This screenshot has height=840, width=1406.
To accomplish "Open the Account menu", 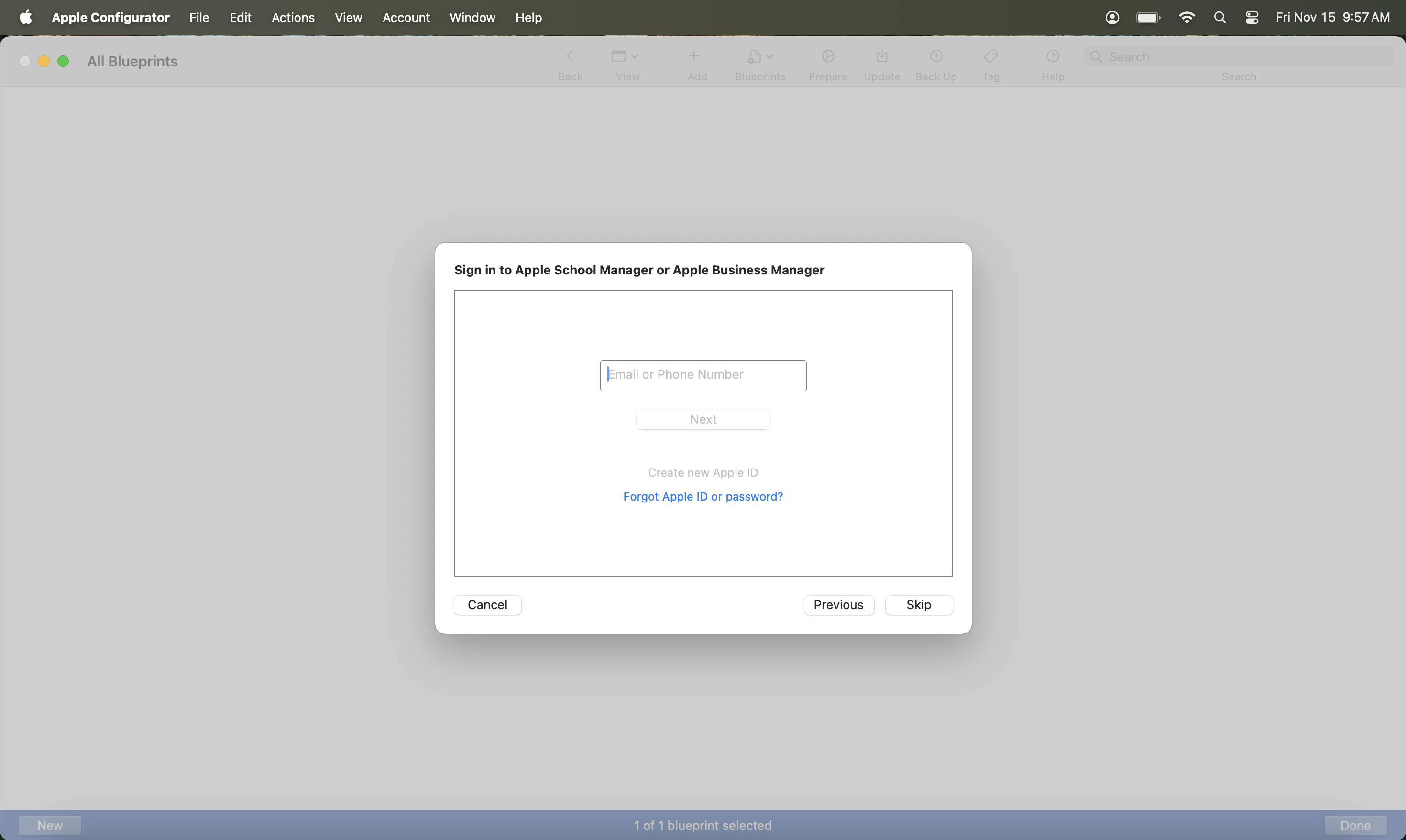I will pos(406,18).
